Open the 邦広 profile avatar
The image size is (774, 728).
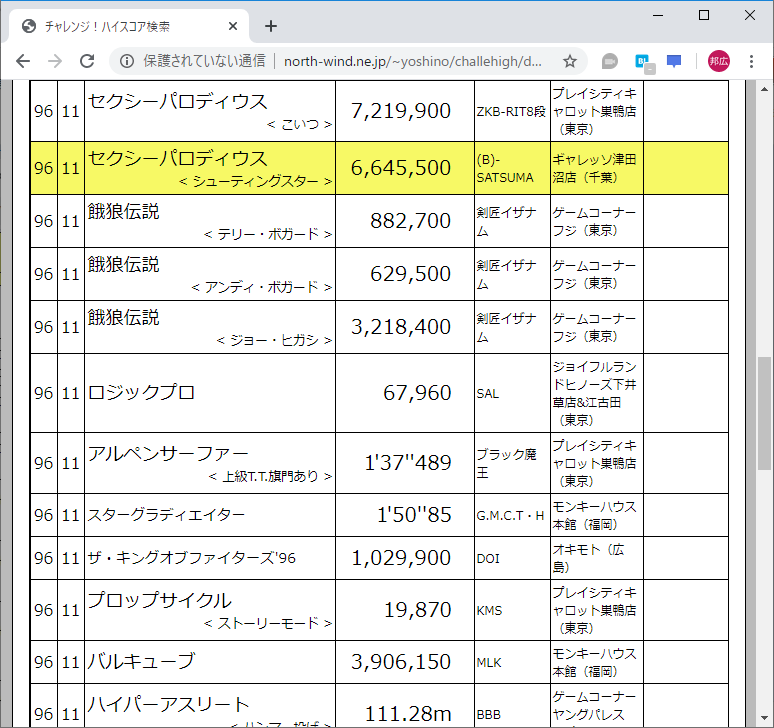719,61
